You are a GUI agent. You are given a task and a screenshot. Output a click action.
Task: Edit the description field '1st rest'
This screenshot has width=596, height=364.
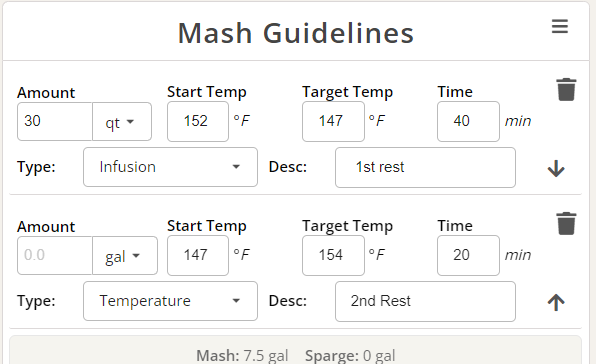point(425,168)
